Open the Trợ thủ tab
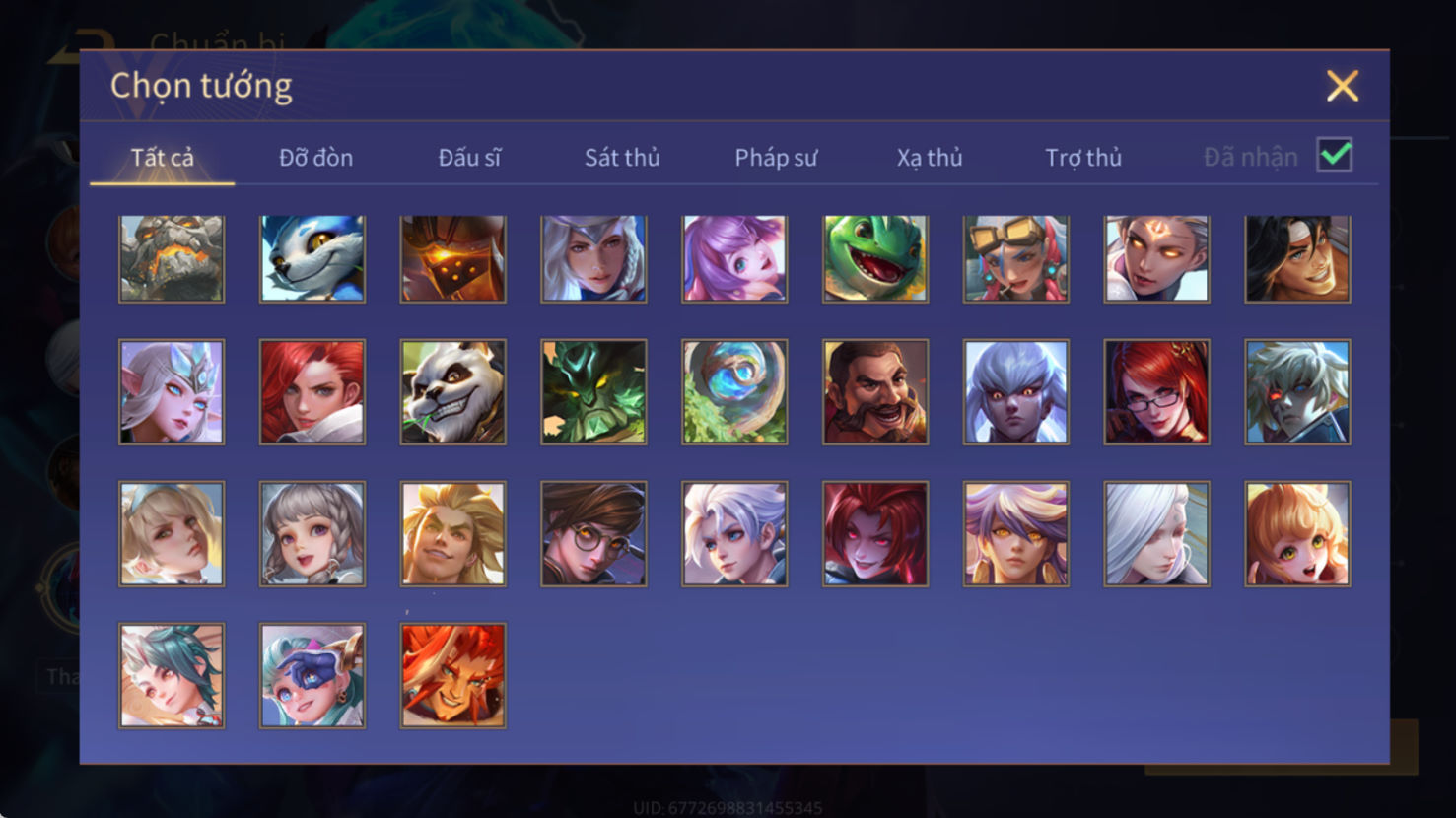 1083,158
